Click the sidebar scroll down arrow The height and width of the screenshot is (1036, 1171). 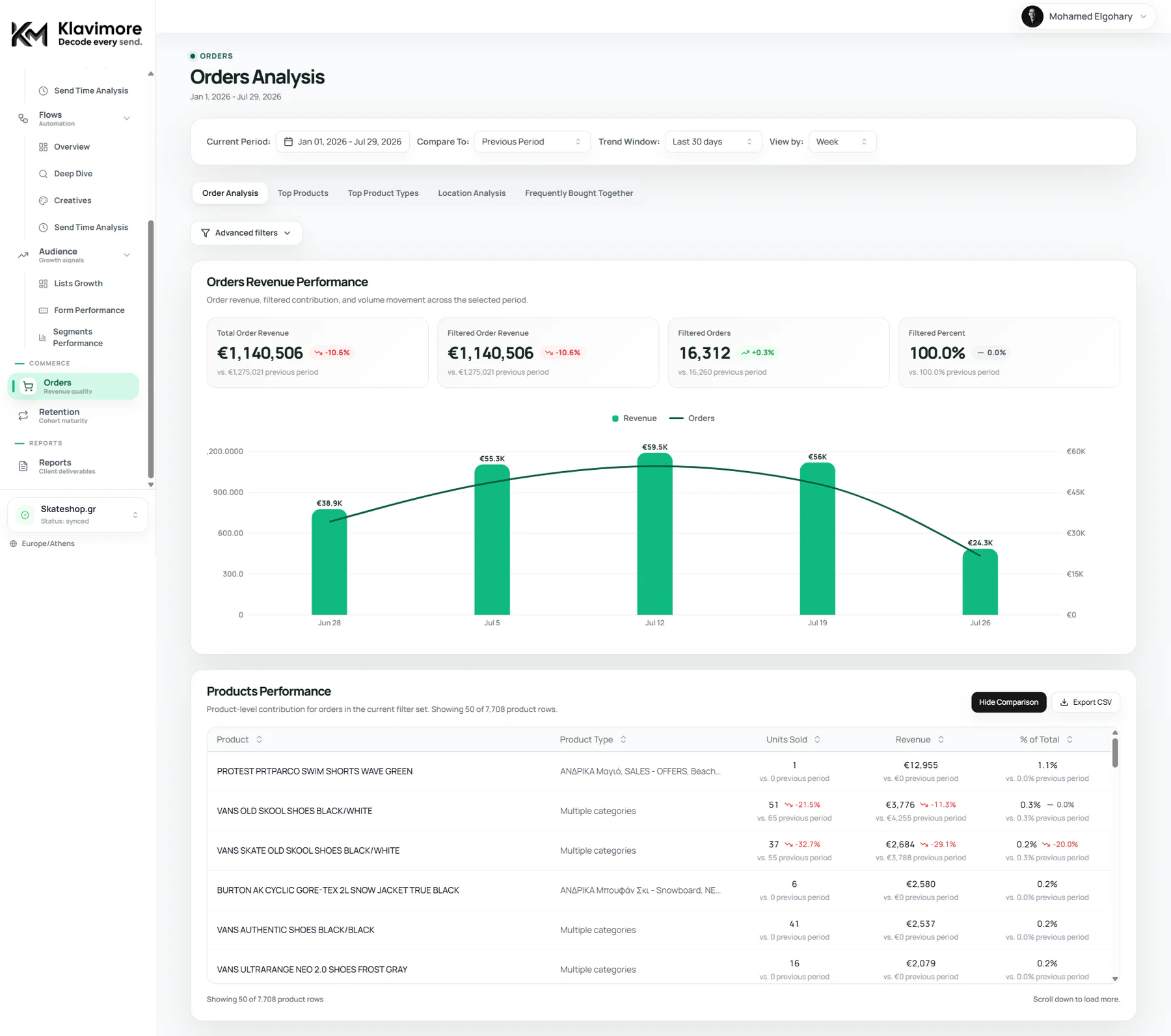tap(151, 485)
